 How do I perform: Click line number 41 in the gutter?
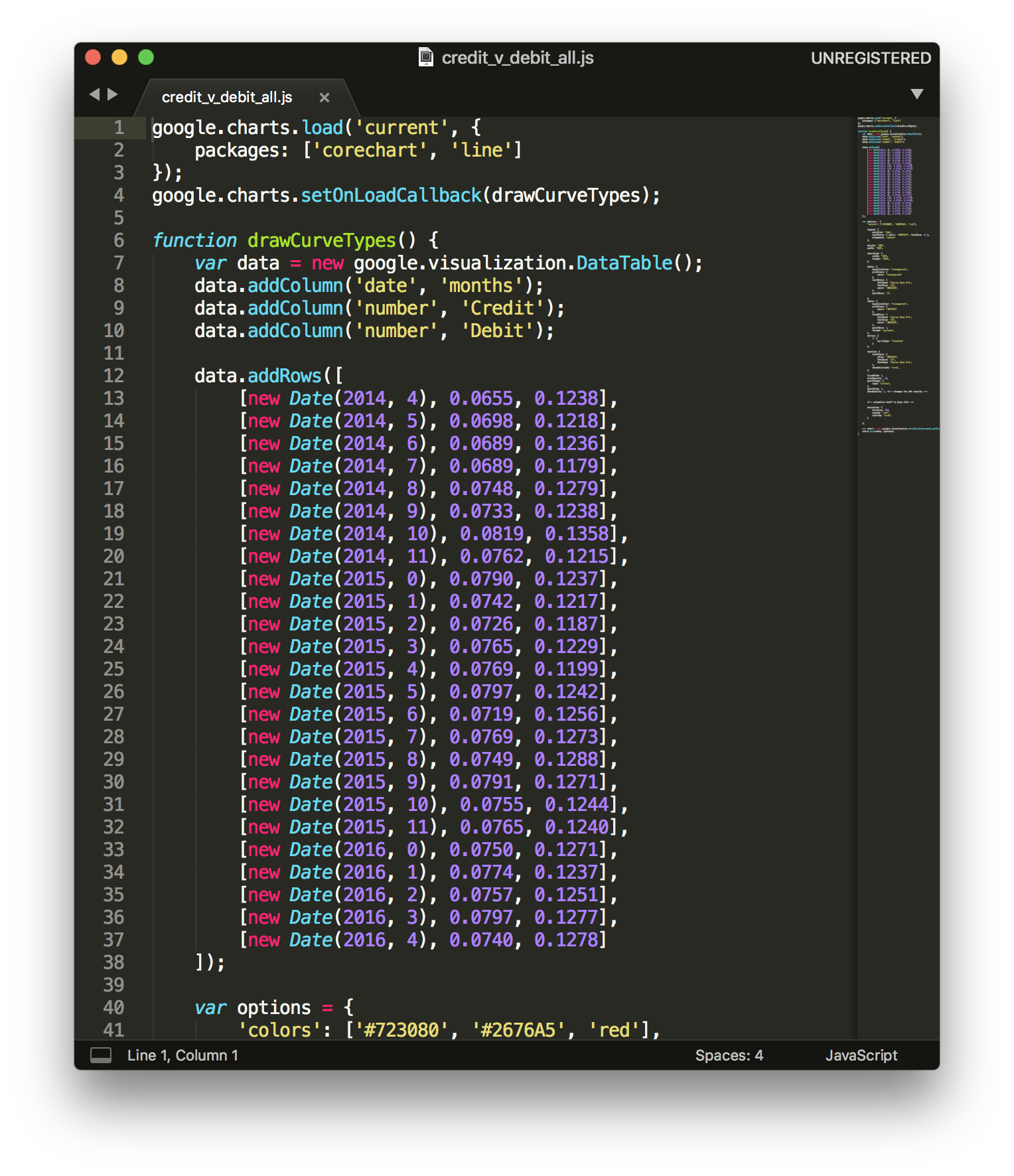(113, 1030)
